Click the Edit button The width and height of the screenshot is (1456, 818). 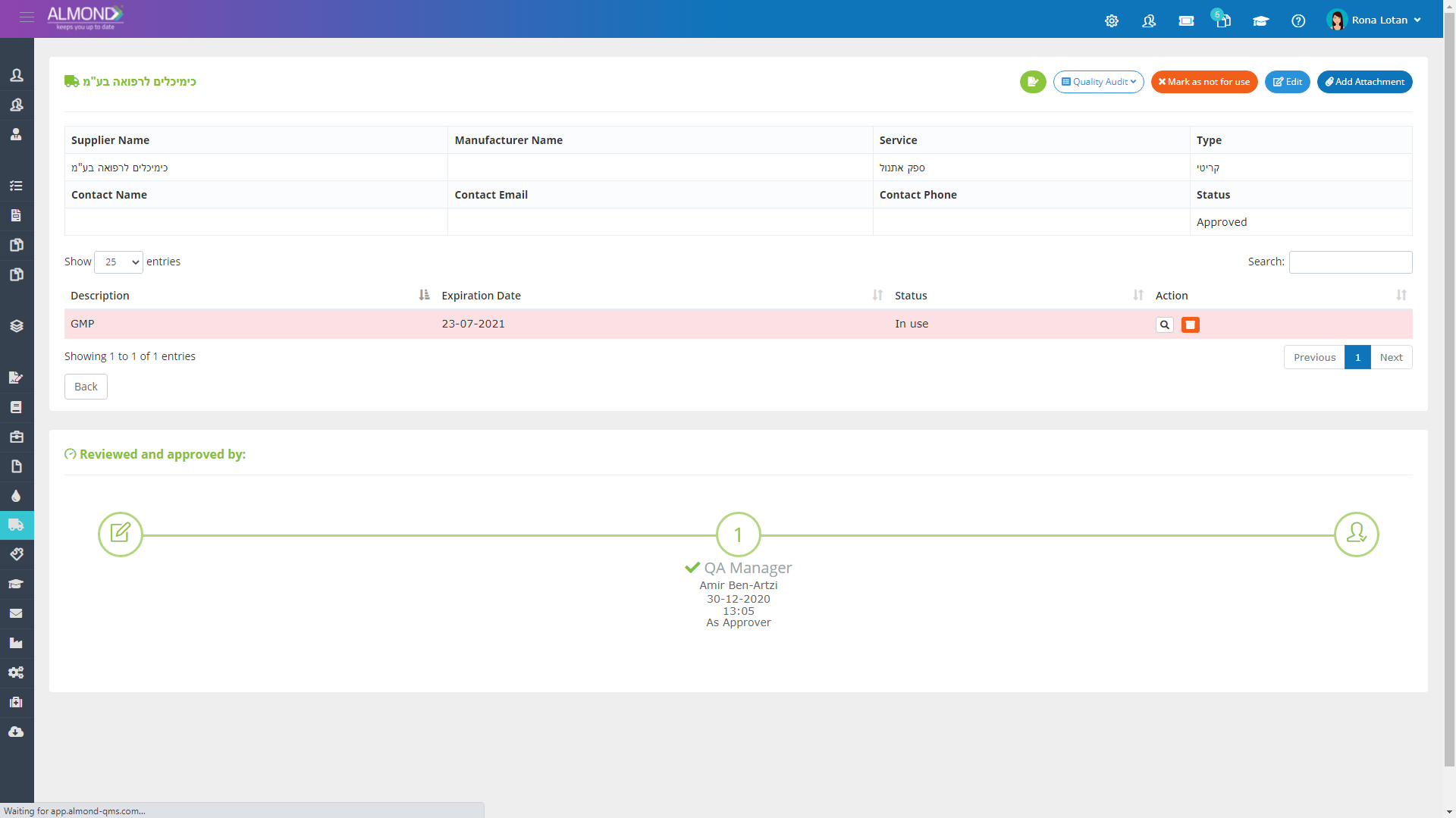(x=1287, y=82)
